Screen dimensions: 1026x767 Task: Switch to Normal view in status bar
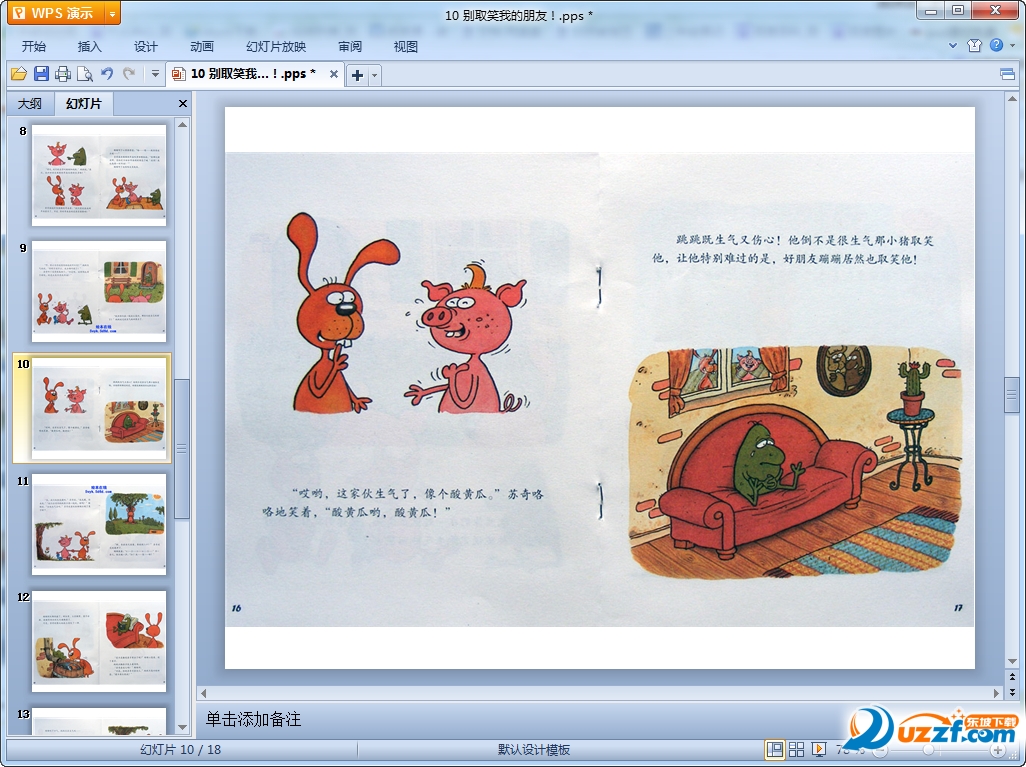775,750
